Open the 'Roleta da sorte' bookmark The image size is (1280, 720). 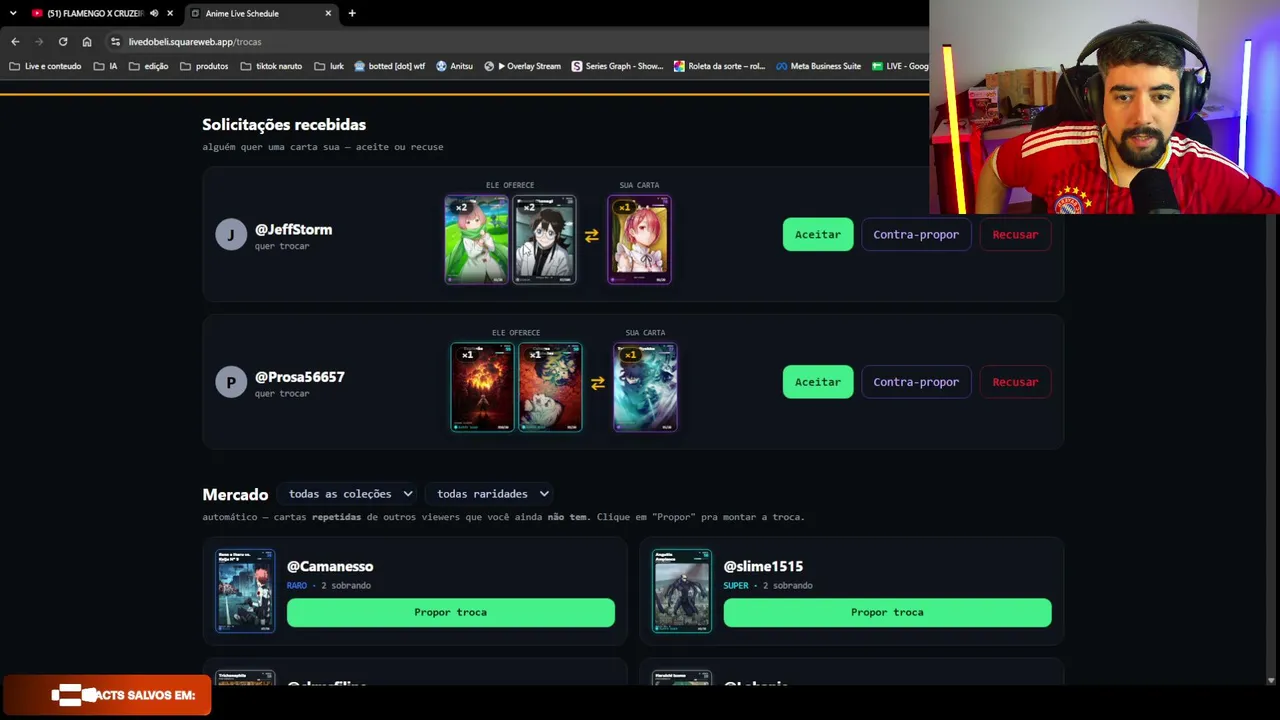pyautogui.click(x=720, y=66)
